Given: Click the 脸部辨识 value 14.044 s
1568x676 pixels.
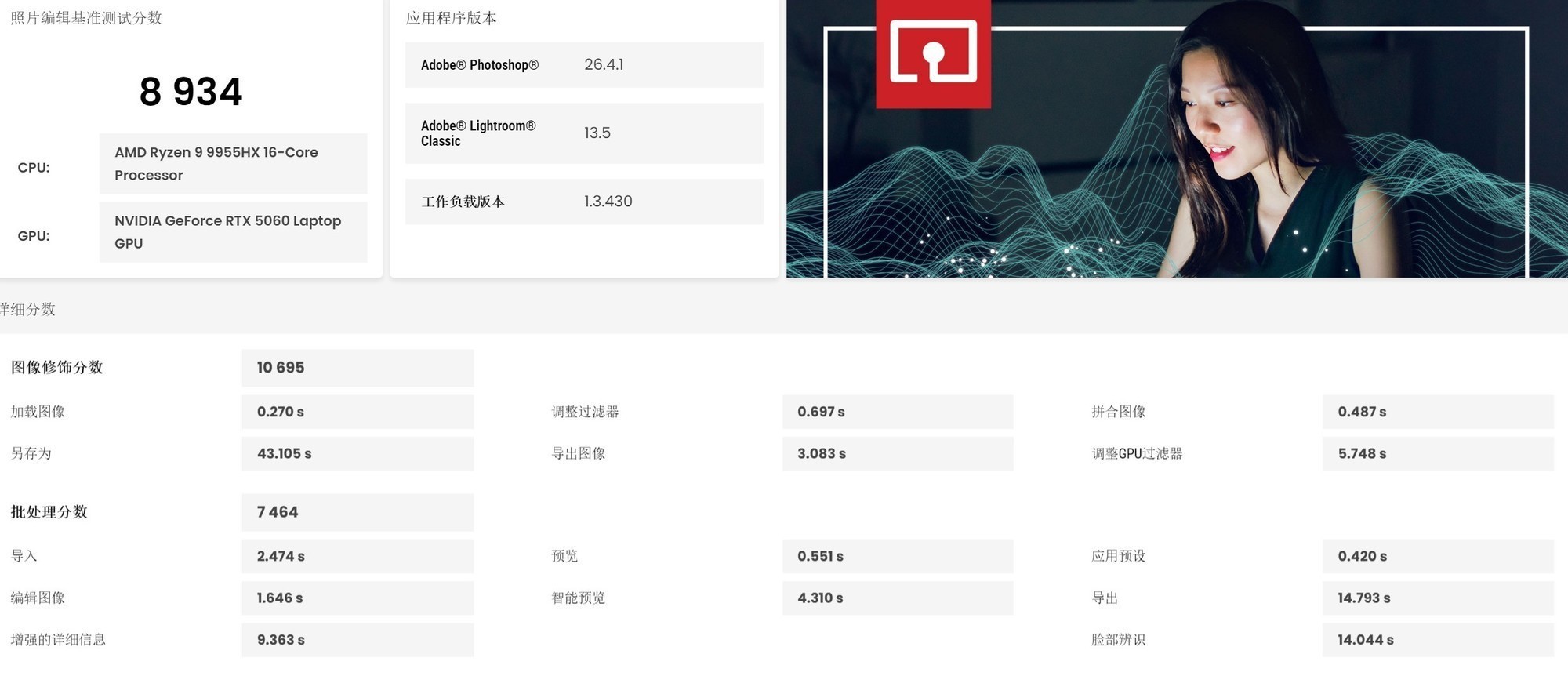Looking at the screenshot, I should click(x=1437, y=640).
